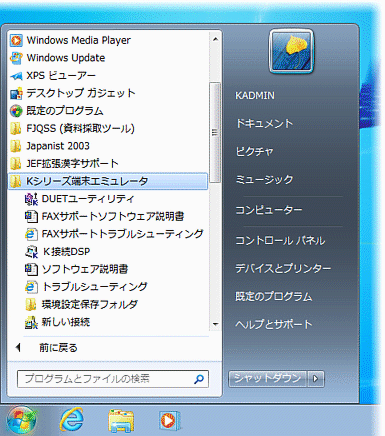This screenshot has height=436, width=385.
Task: Open the FAXサポートトラブルシューティング label
Action: pos(122,234)
